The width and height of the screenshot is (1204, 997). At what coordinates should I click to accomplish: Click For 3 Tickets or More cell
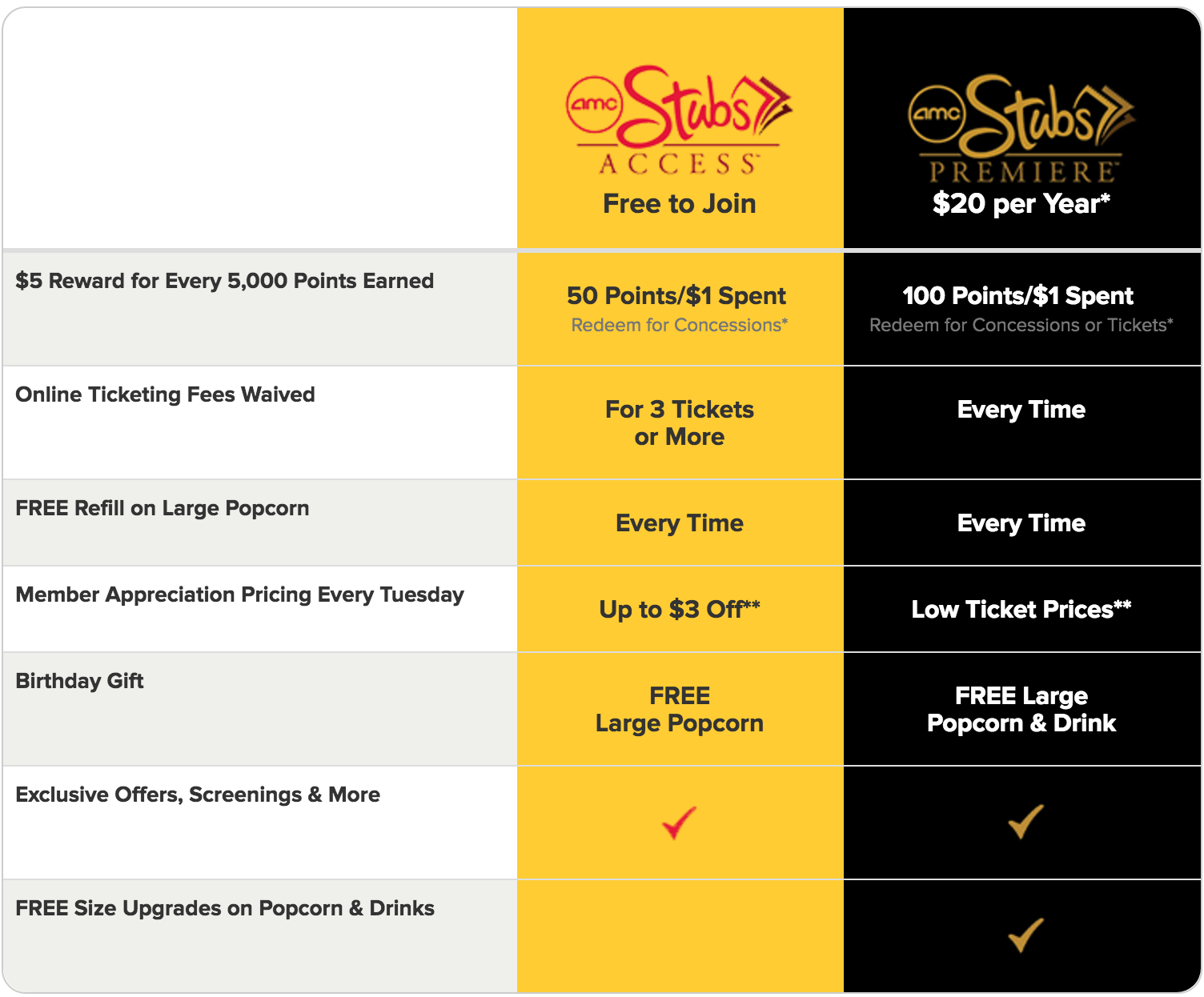680,423
